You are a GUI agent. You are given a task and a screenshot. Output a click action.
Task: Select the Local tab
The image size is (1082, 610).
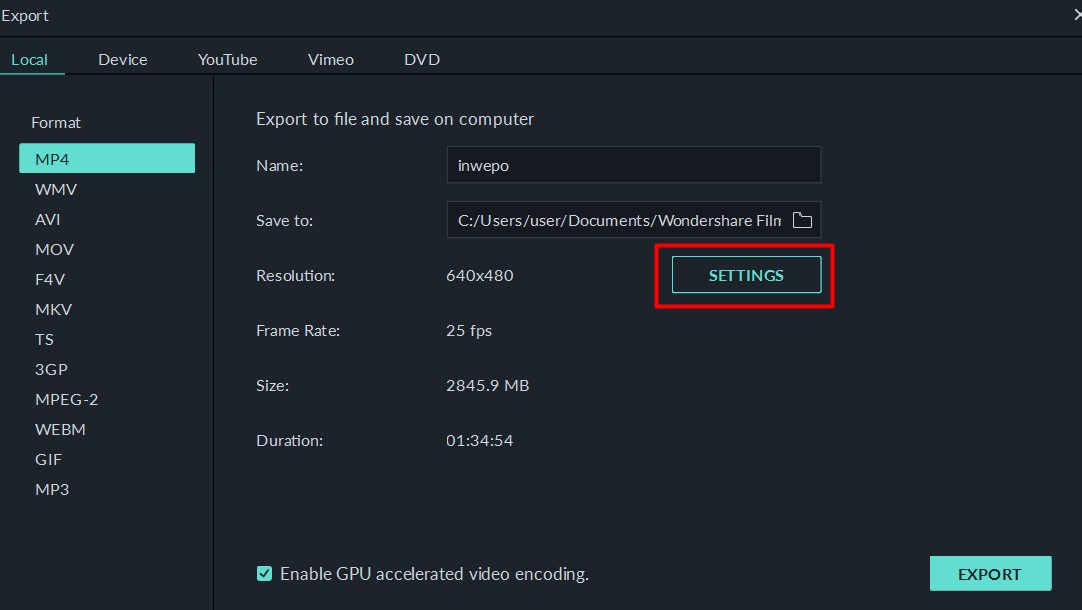(x=29, y=59)
